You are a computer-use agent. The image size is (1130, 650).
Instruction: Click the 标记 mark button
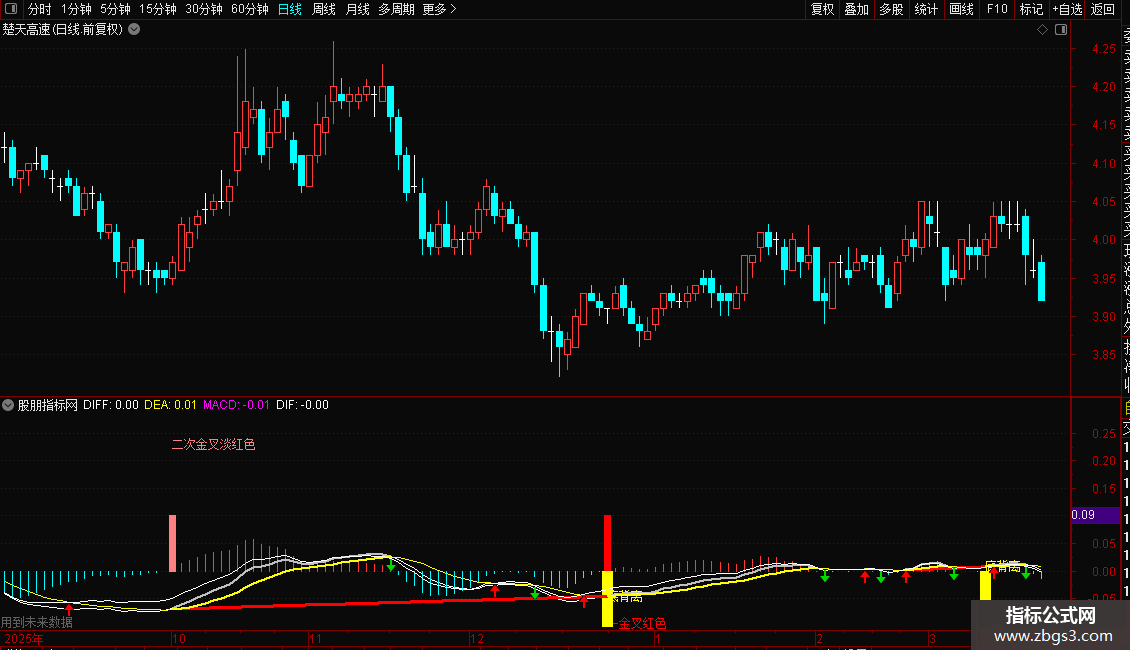tap(1031, 9)
